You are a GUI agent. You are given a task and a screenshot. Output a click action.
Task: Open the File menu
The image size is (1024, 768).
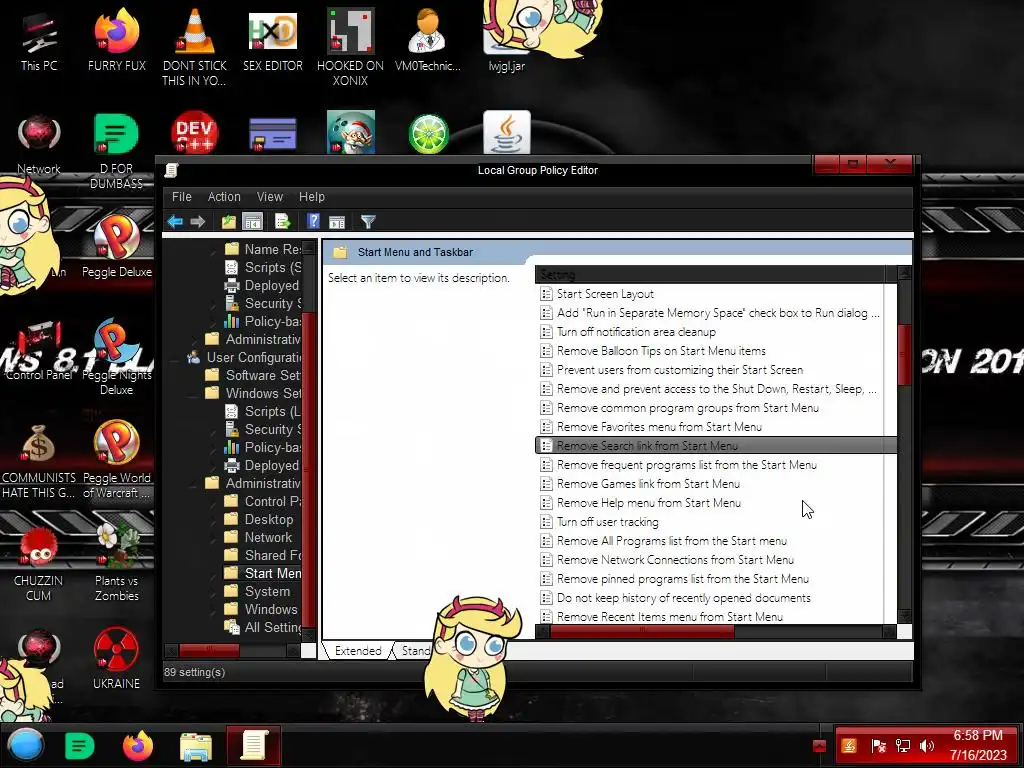182,197
